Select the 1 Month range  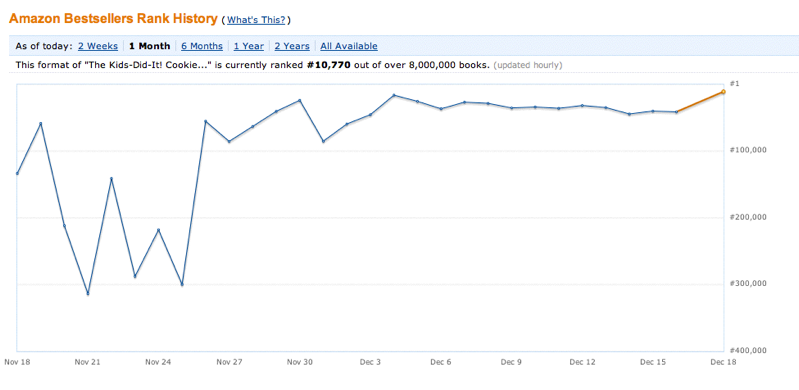[149, 46]
